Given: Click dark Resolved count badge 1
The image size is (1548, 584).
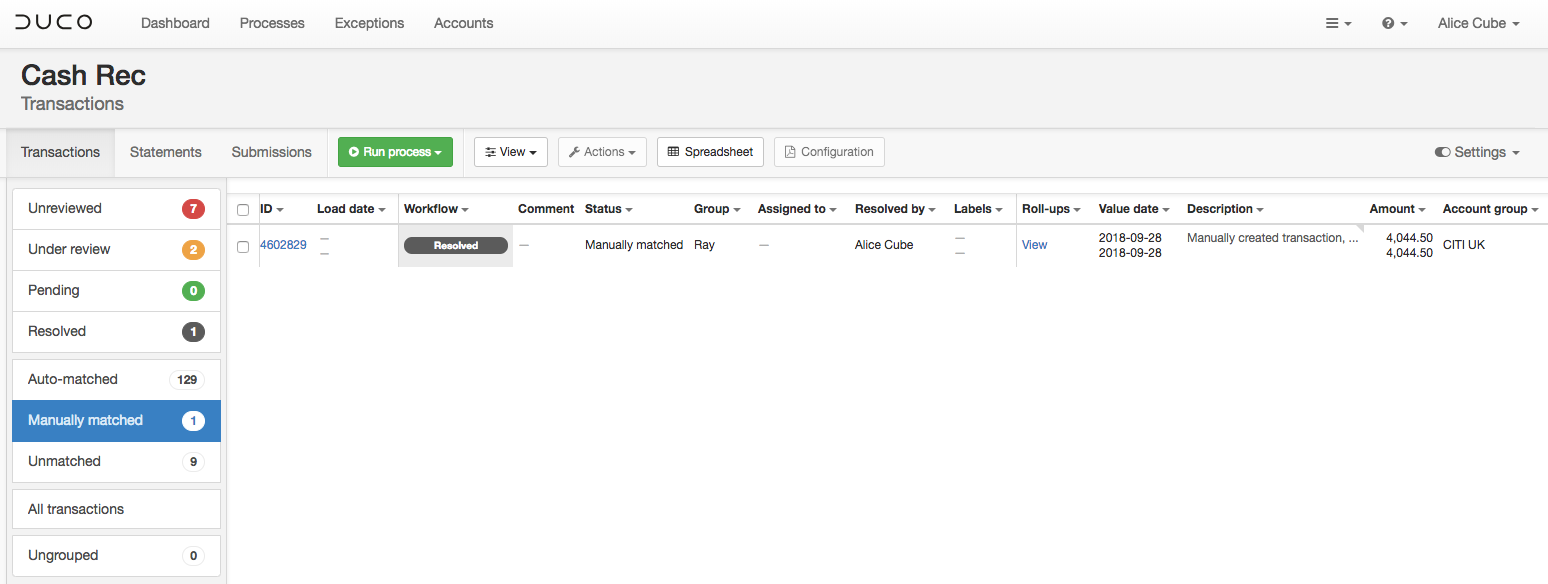Looking at the screenshot, I should pos(193,332).
